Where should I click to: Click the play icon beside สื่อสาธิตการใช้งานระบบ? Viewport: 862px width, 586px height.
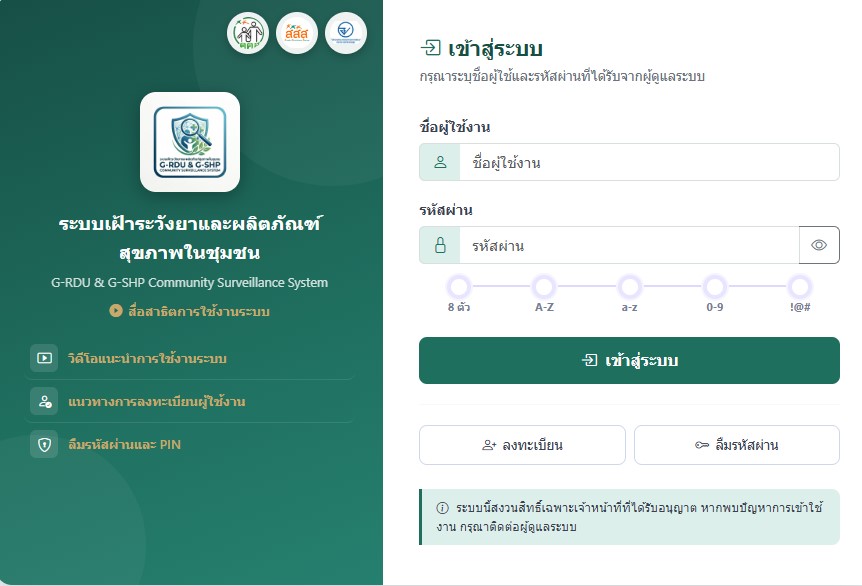pos(115,311)
